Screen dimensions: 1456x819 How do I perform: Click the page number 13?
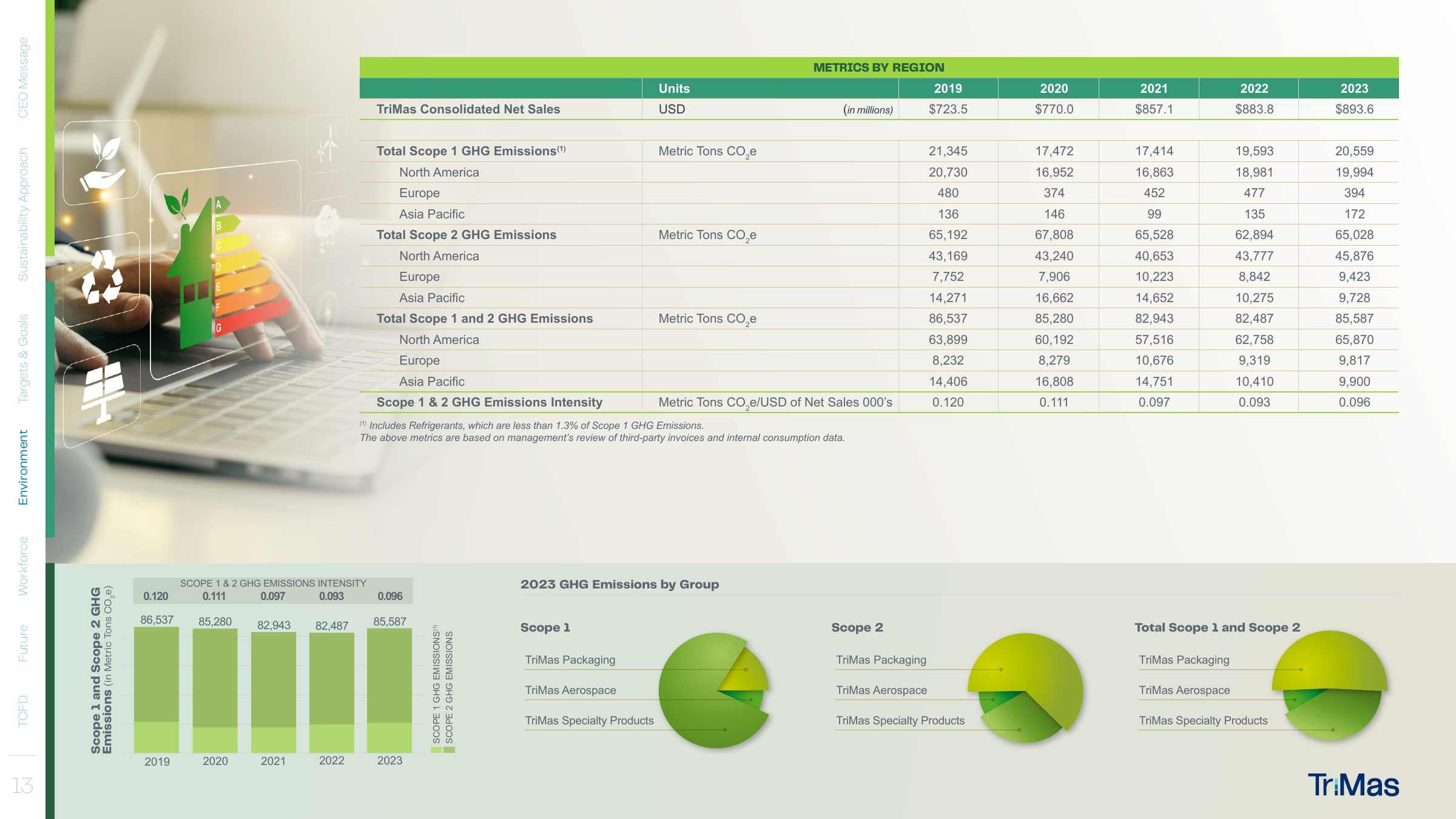pyautogui.click(x=22, y=786)
